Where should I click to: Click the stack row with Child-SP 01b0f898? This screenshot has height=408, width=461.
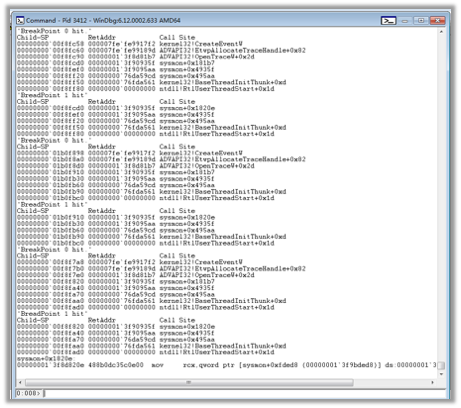click(130, 153)
